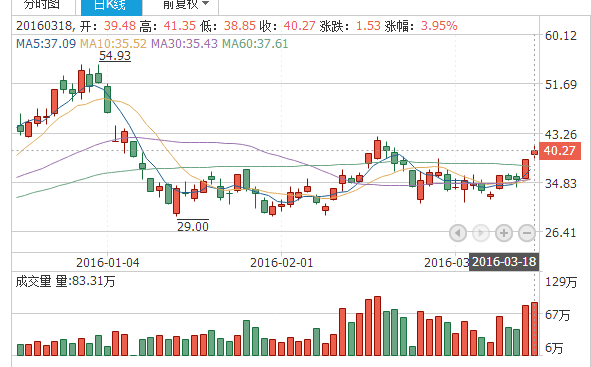This screenshot has height=367, width=591.
Task: Click the 开: 39.48 open value
Action: click(108, 26)
